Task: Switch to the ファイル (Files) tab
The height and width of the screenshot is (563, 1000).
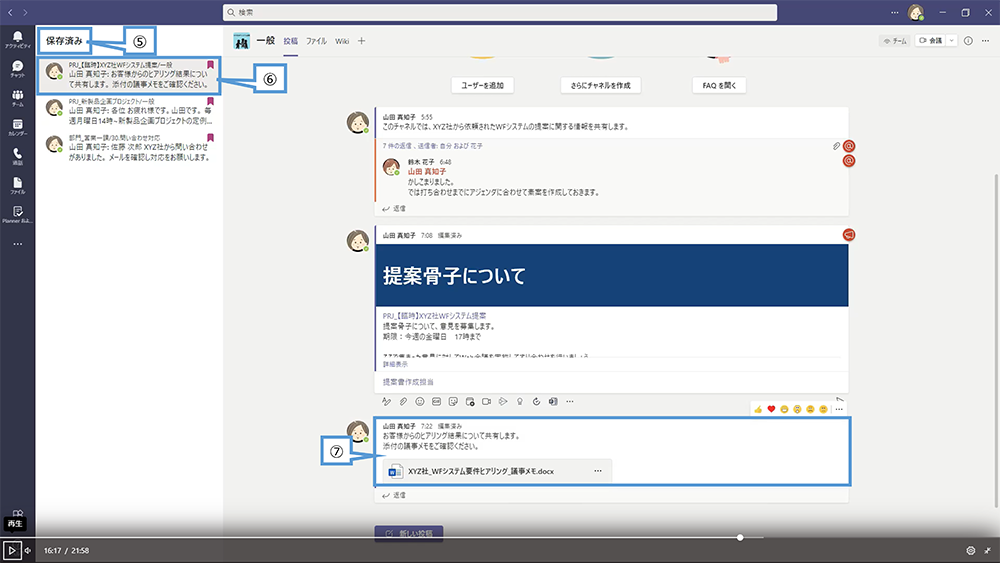Action: pyautogui.click(x=316, y=41)
